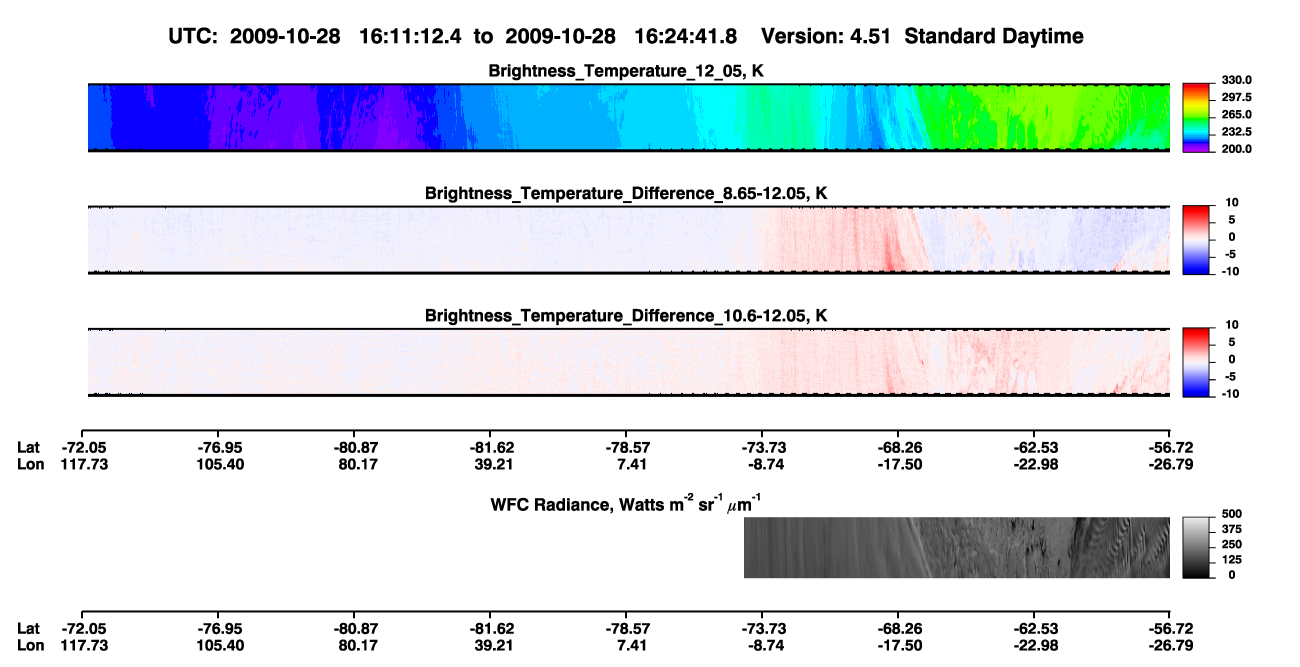Screen dimensions: 1300x667
Task: Click the 8.65-12.05 difference red-blue color bar
Action: 1196,237
